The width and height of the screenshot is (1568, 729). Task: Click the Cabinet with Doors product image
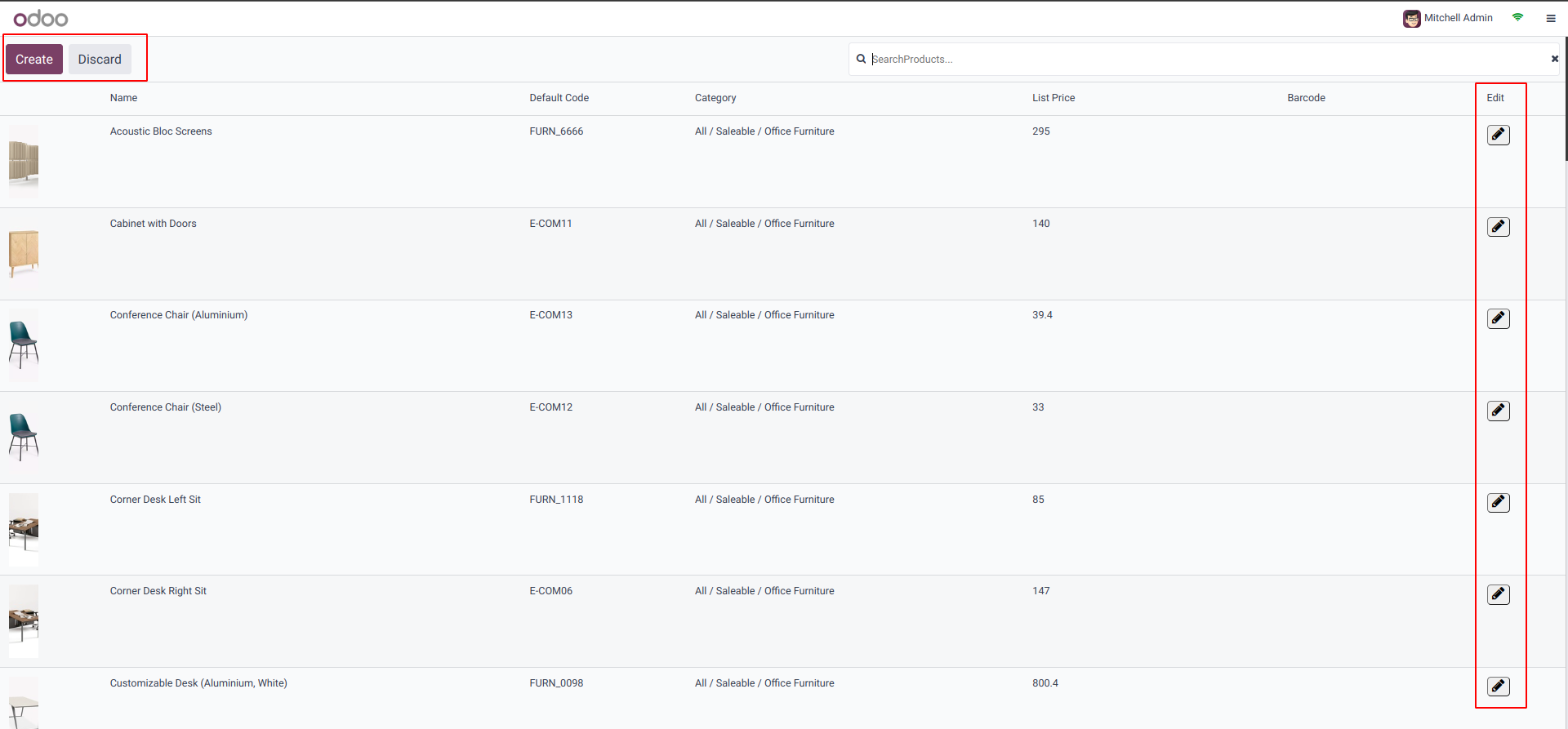(x=24, y=253)
